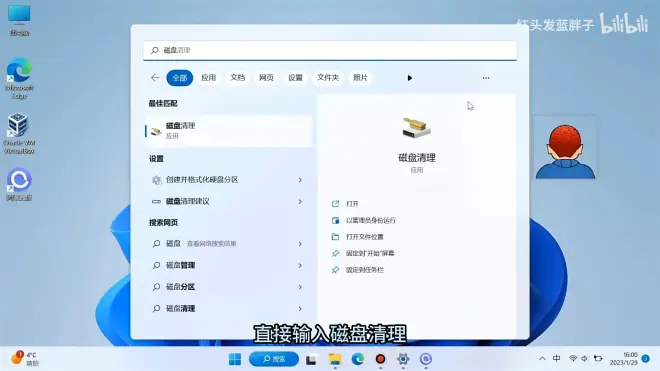This screenshot has height=371, width=660.
Task: Select the 全部 filter tab
Action: click(180, 77)
